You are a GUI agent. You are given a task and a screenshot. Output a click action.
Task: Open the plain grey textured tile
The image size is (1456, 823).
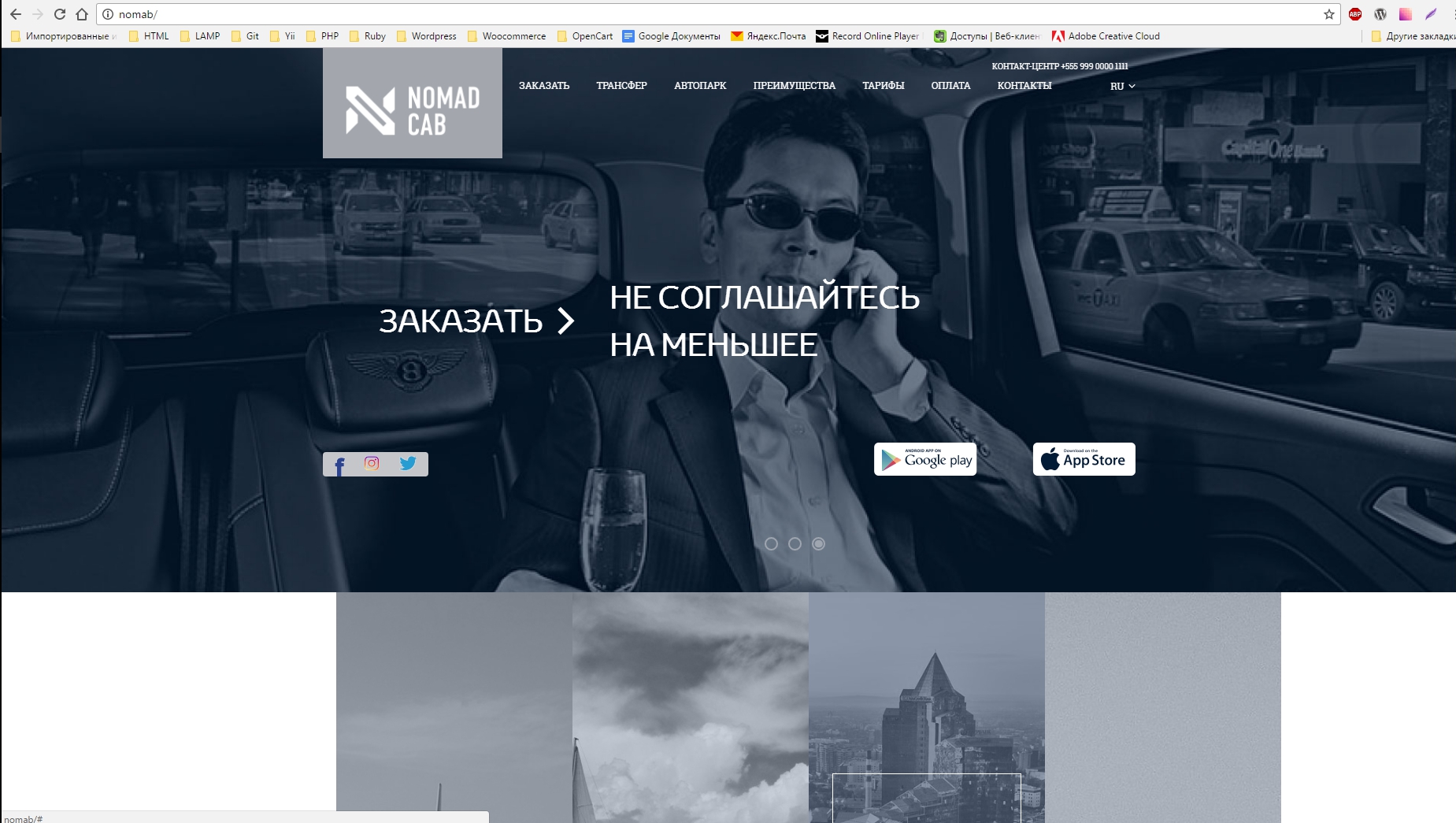tap(1163, 707)
